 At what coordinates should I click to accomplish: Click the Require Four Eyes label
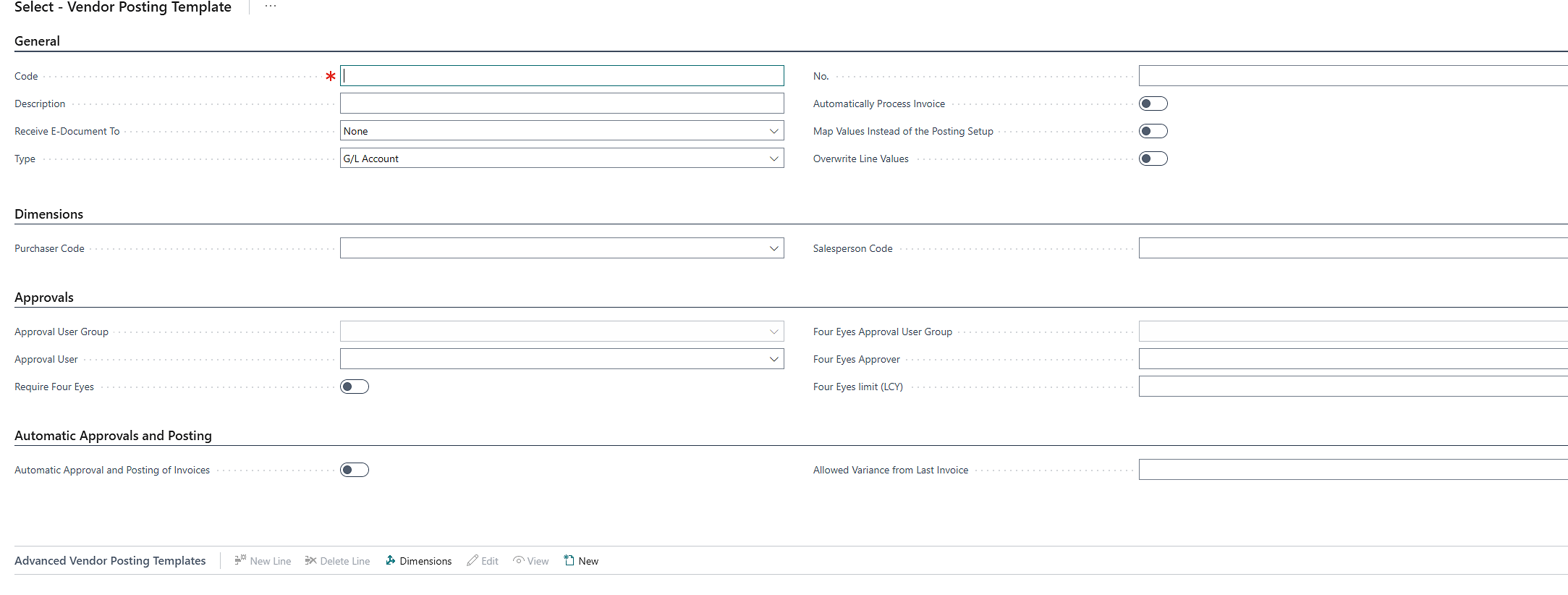[x=54, y=387]
